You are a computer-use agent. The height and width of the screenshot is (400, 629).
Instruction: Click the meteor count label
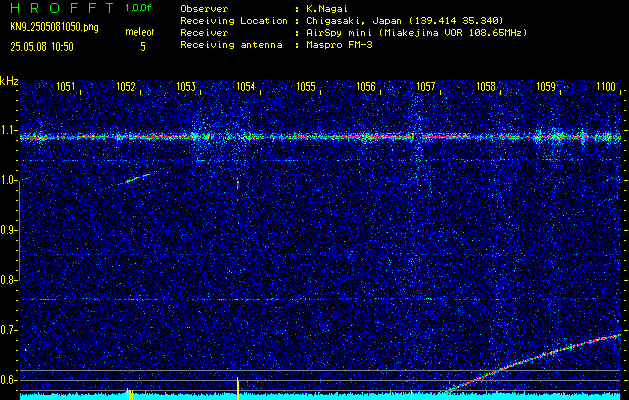[x=140, y=32]
